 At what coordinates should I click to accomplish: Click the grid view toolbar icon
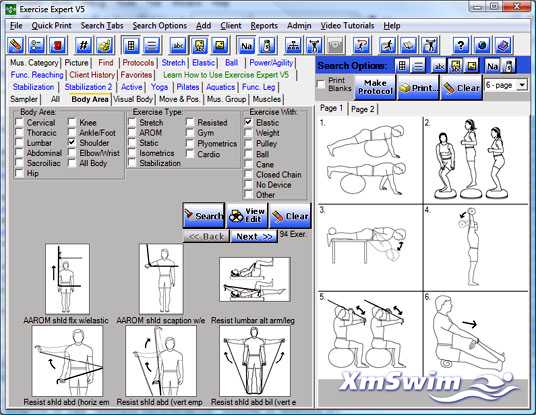[131, 45]
